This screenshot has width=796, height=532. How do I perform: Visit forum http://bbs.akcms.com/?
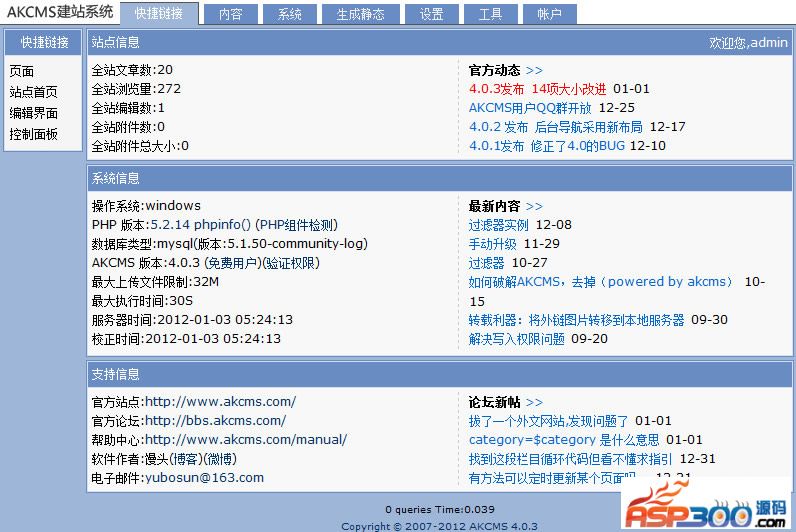[x=215, y=420]
